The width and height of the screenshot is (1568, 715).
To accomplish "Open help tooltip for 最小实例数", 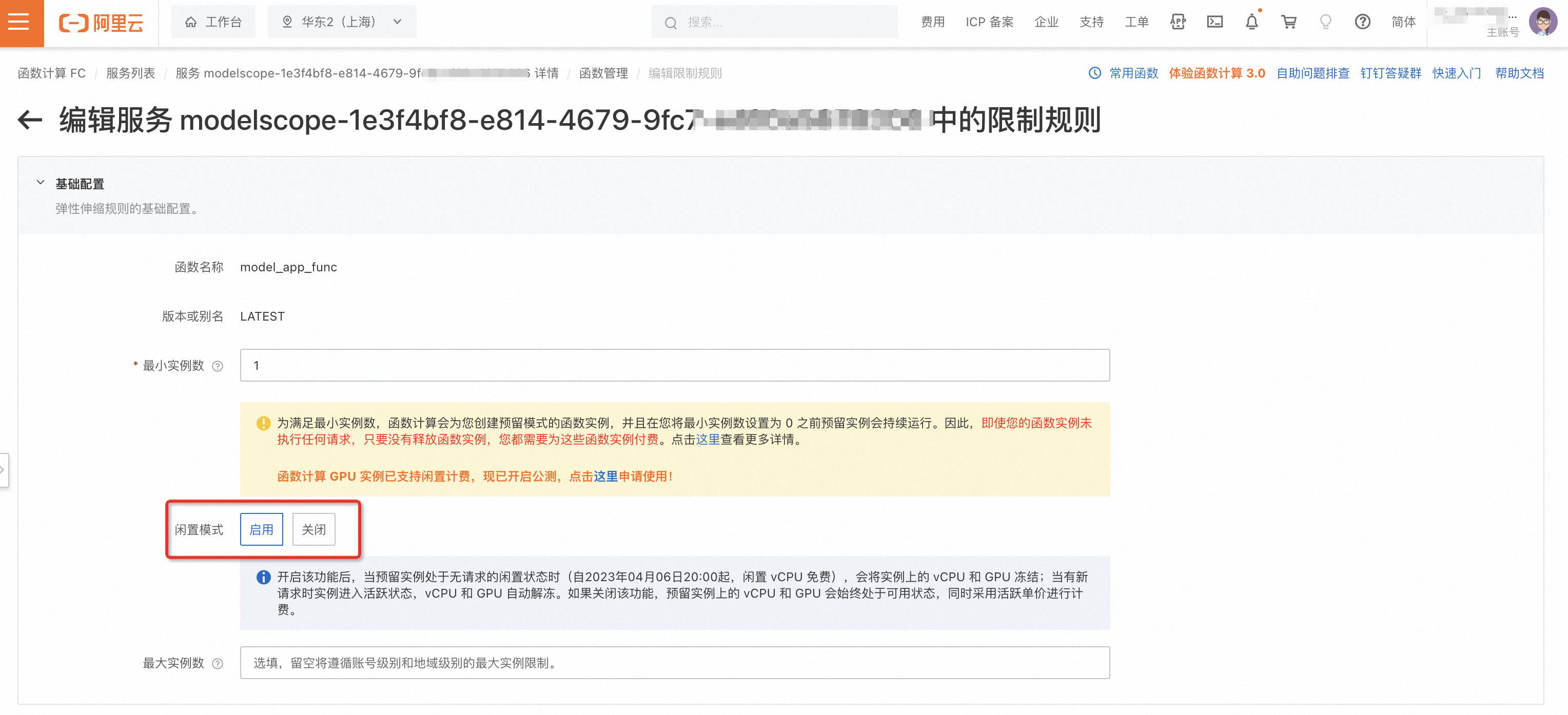I will 218,366.
